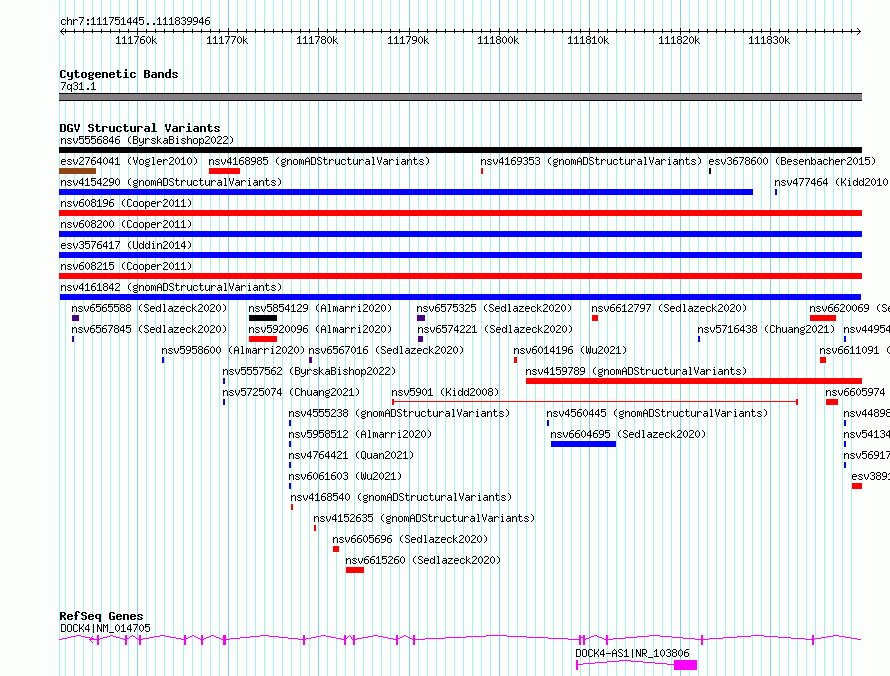Open nsv6615260 (Sedlazeck2020) label

[423, 560]
